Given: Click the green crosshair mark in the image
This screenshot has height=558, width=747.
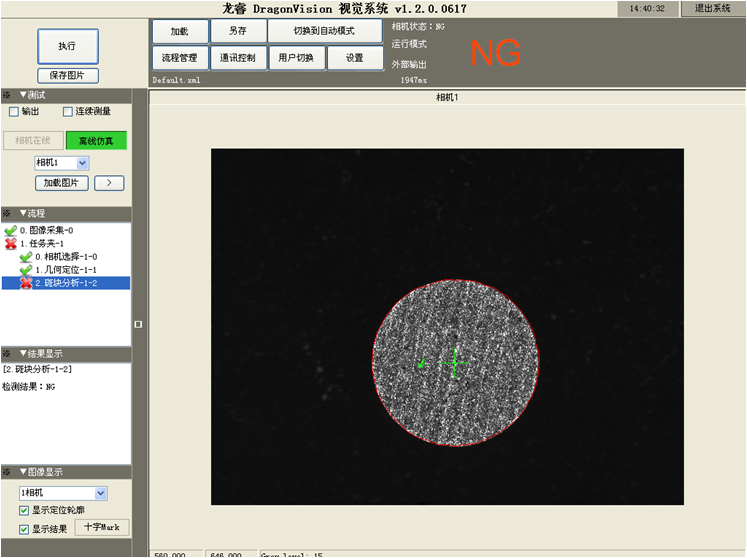Looking at the screenshot, I should point(454,363).
